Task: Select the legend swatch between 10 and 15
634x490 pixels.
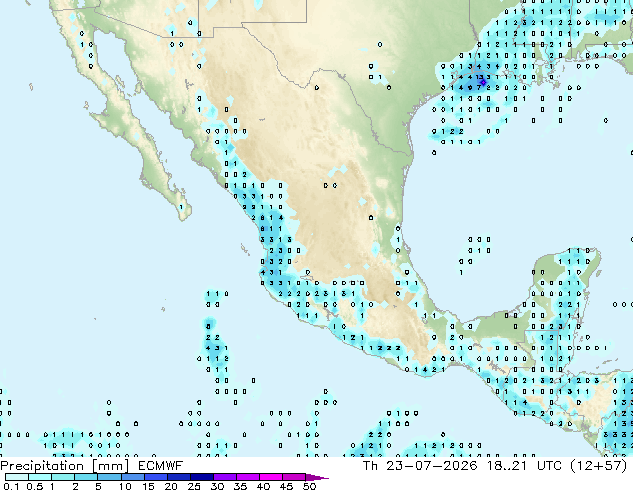Action: click(133, 477)
